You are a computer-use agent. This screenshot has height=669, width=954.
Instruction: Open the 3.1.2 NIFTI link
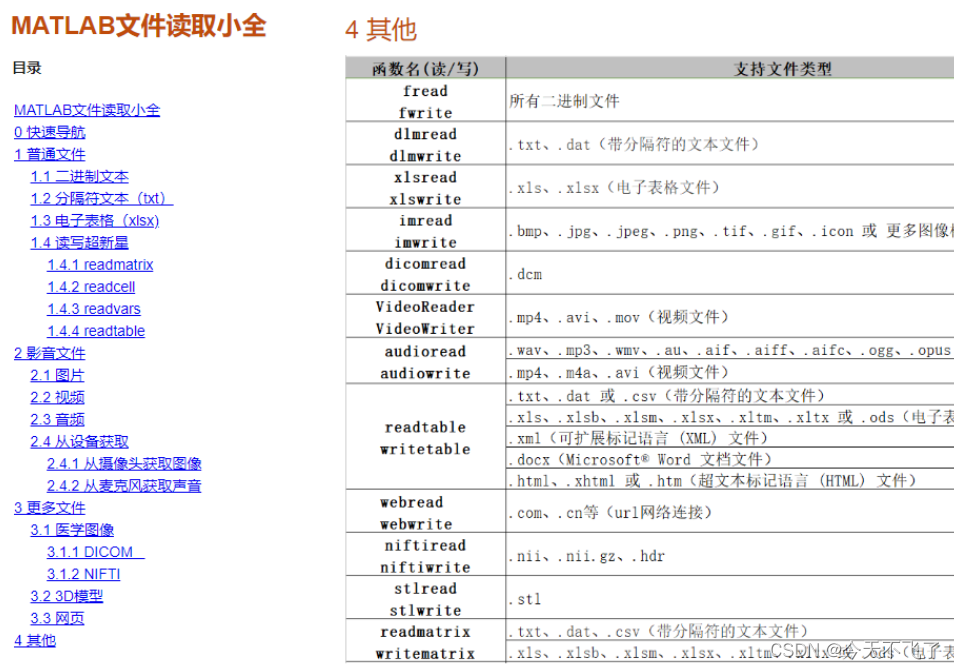pyautogui.click(x=83, y=574)
